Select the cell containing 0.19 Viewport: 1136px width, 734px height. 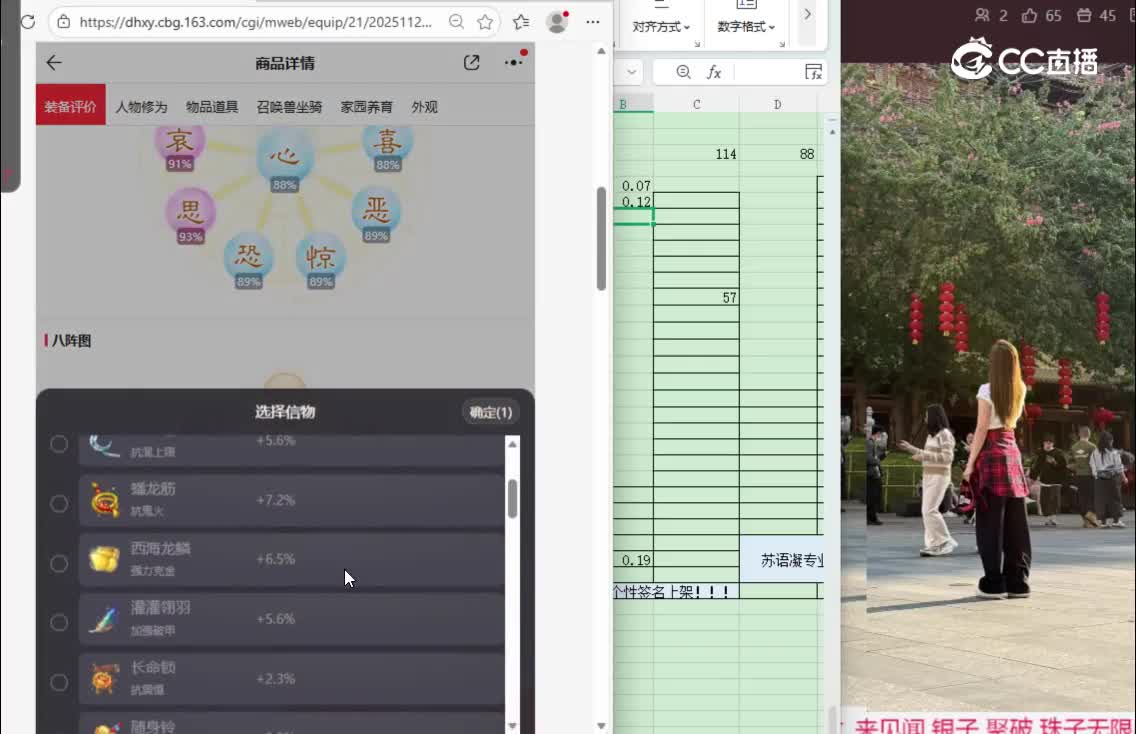(633, 560)
